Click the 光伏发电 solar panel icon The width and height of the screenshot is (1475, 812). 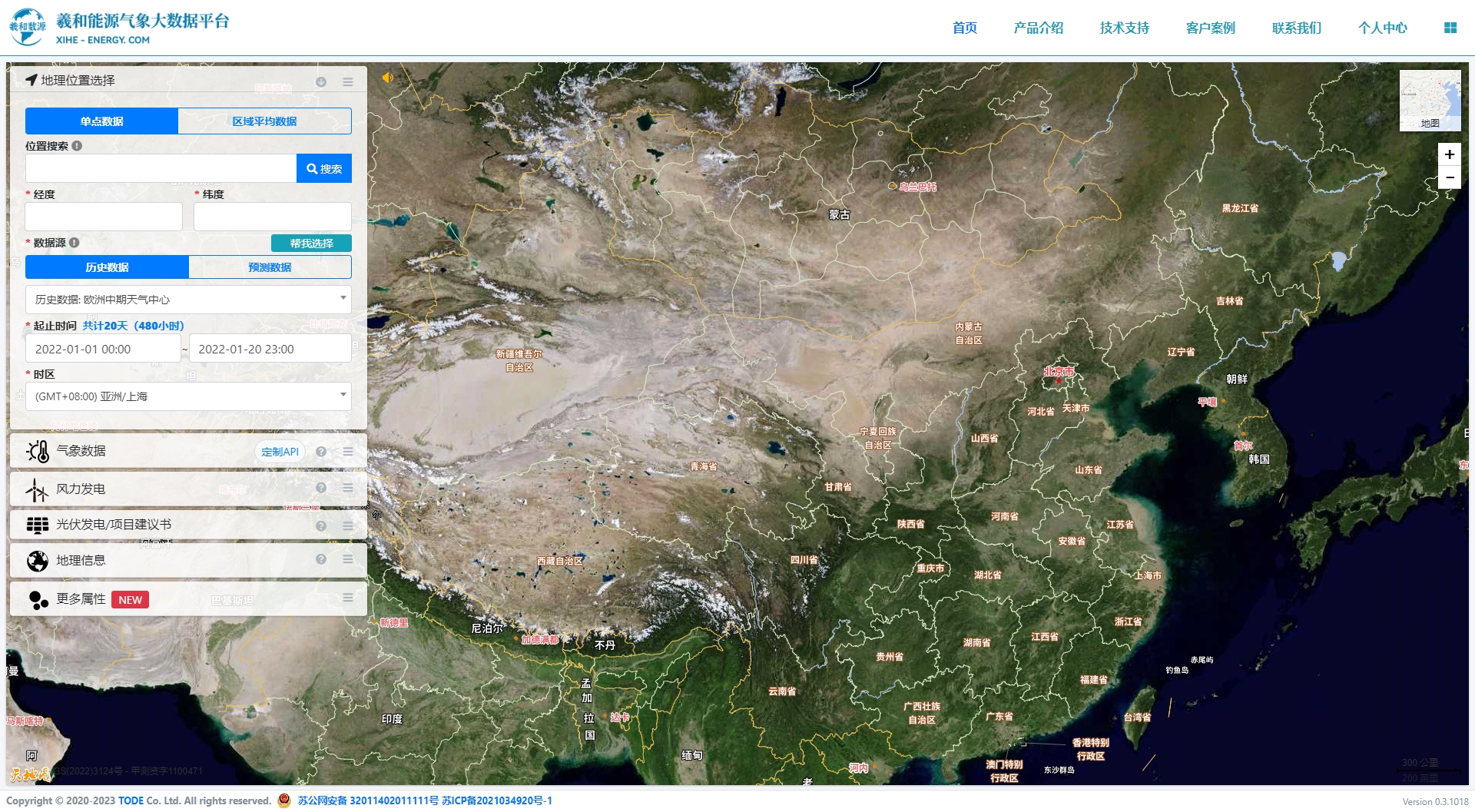38,525
